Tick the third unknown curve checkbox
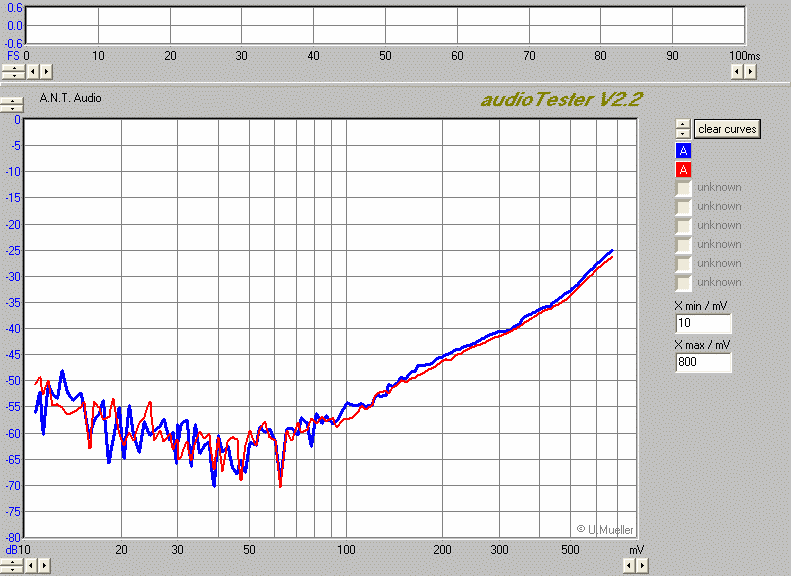The image size is (791, 576). point(683,225)
